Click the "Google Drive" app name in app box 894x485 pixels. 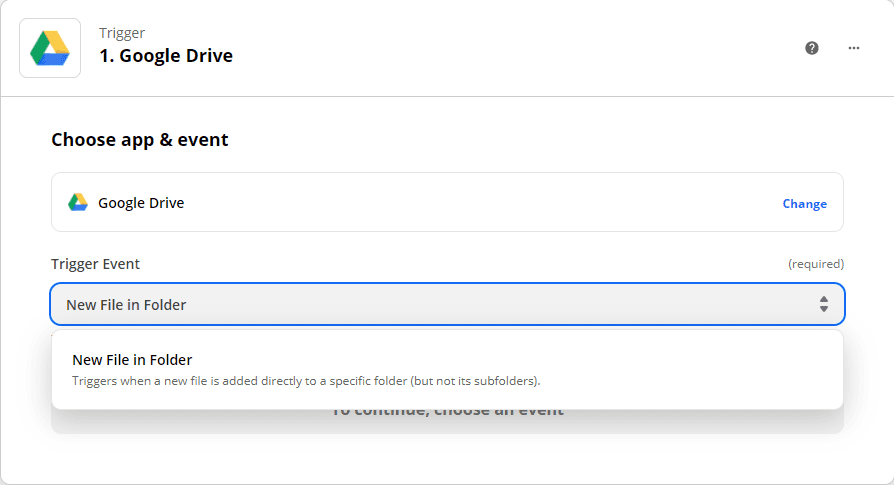pos(141,203)
